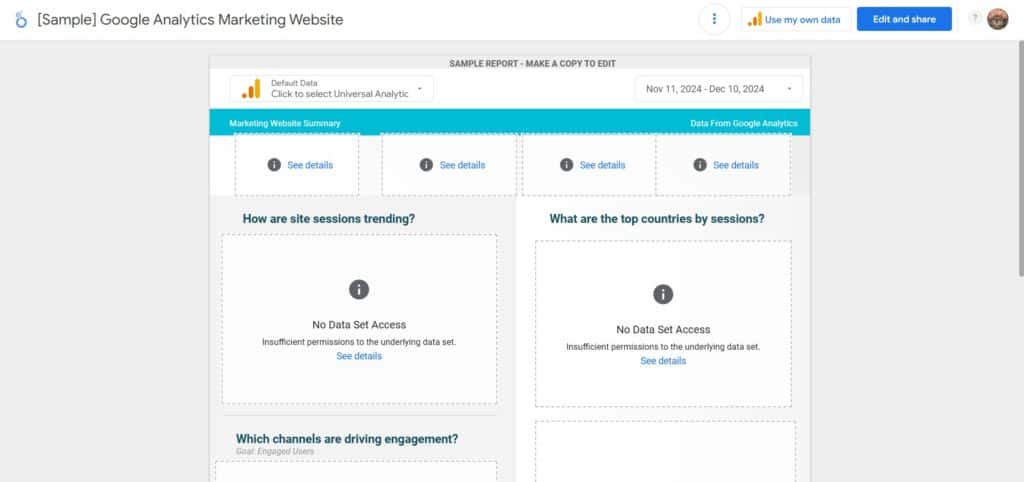
Task: Click See details in second scorecard
Action: (462, 165)
